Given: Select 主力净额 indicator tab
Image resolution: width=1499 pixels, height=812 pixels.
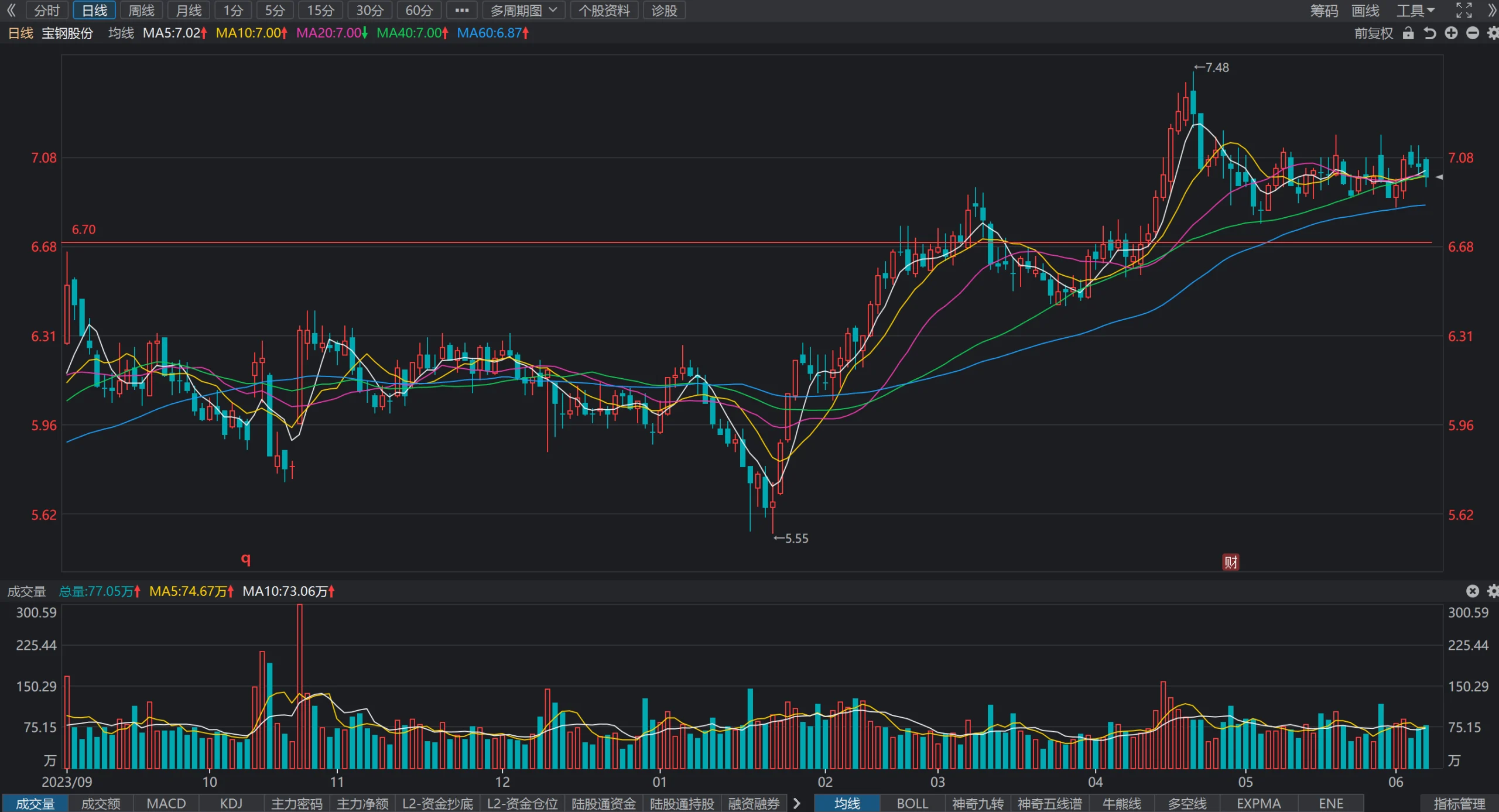Looking at the screenshot, I should (362, 804).
